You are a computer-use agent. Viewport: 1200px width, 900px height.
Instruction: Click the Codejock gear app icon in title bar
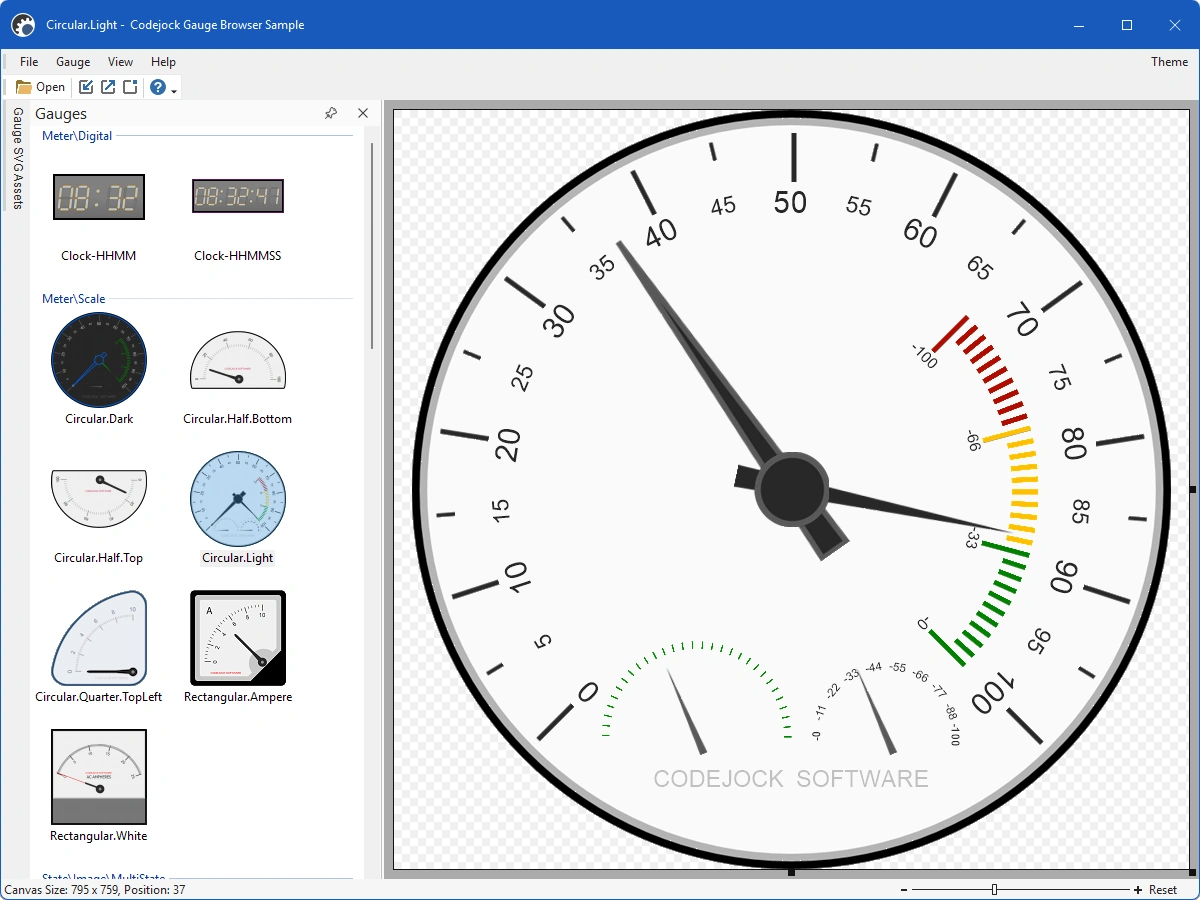[23, 25]
